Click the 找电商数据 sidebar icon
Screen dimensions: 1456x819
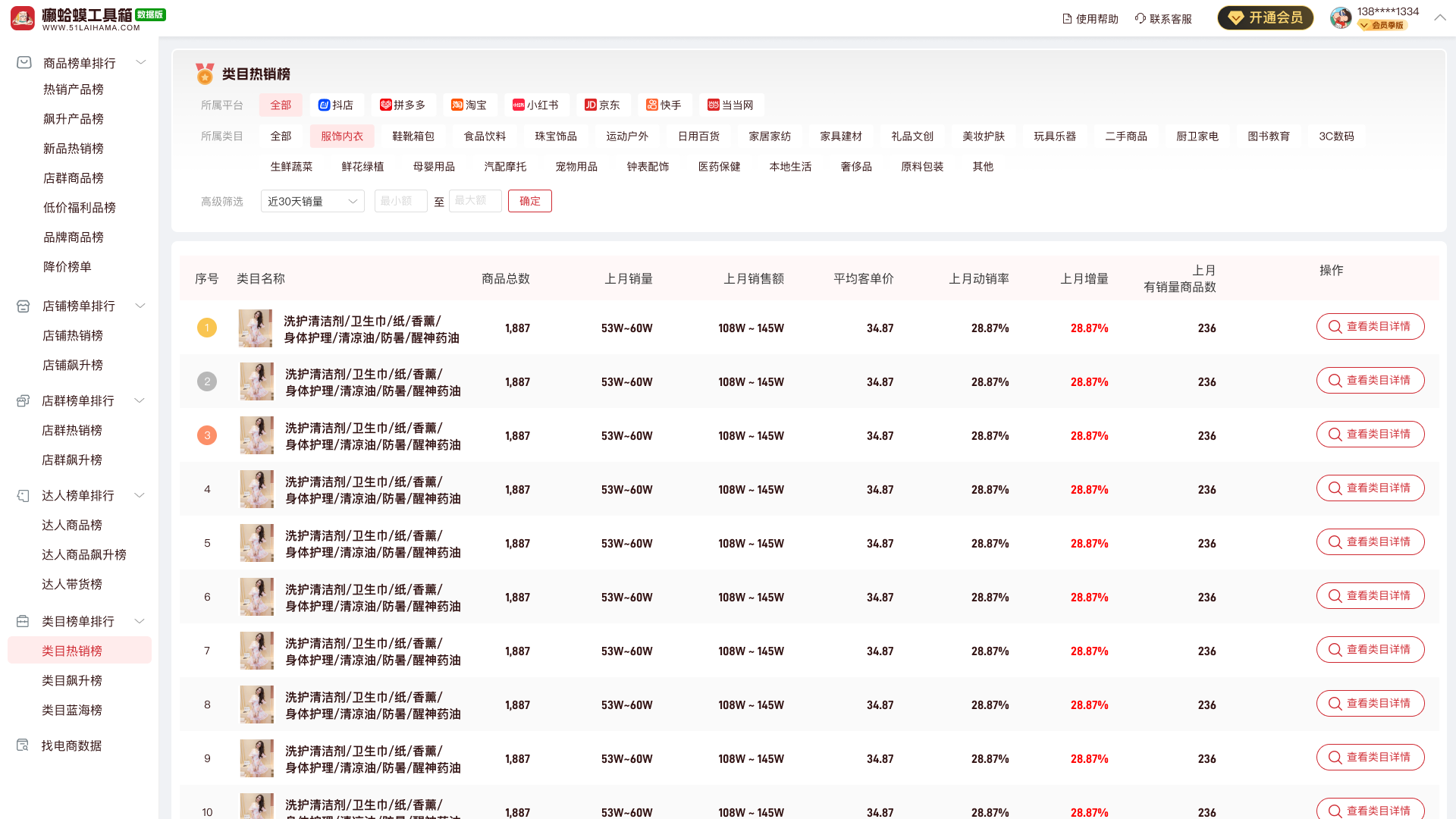click(23, 745)
